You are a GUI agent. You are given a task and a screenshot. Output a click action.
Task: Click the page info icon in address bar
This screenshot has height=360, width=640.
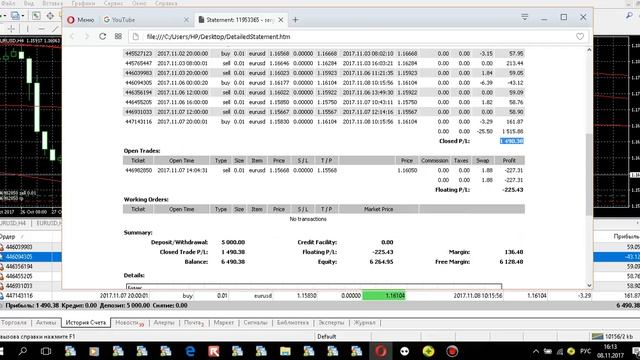[x=136, y=36]
